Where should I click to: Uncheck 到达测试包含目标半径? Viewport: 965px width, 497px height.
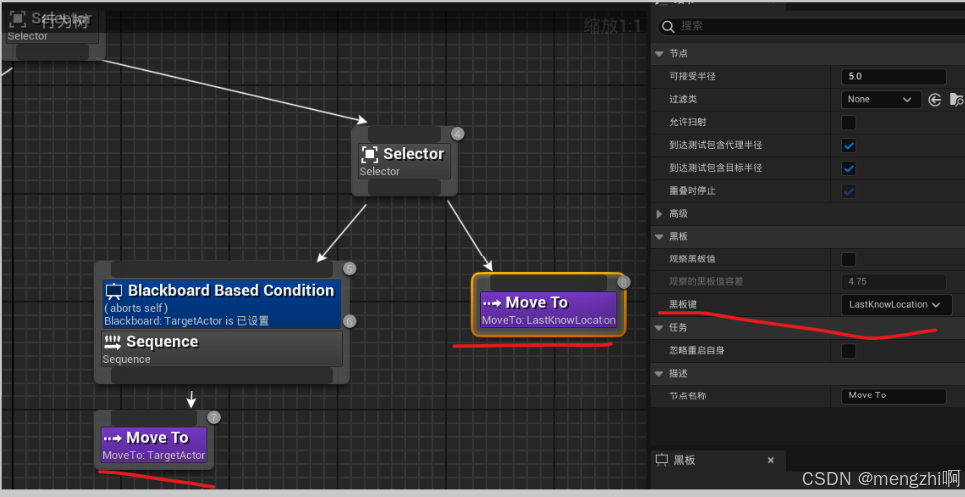[849, 168]
